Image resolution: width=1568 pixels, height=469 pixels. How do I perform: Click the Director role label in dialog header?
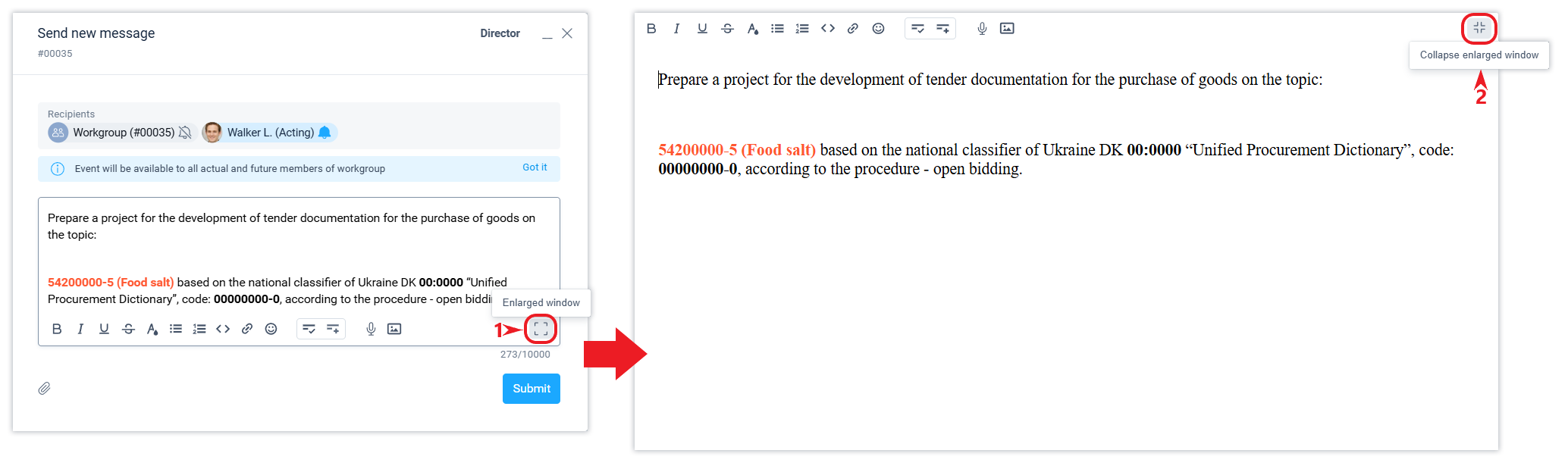pos(500,33)
